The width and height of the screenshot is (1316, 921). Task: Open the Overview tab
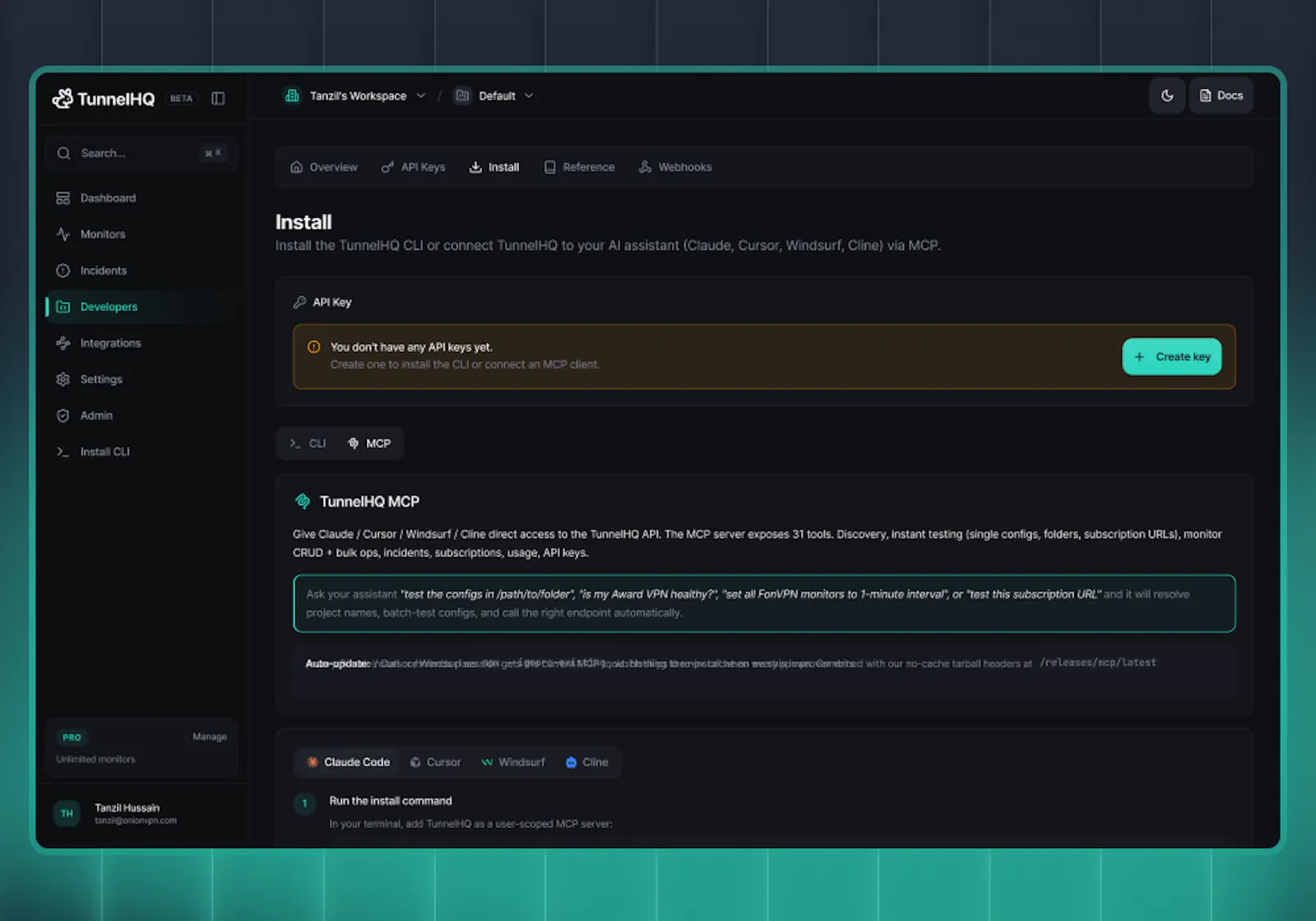[x=324, y=167]
